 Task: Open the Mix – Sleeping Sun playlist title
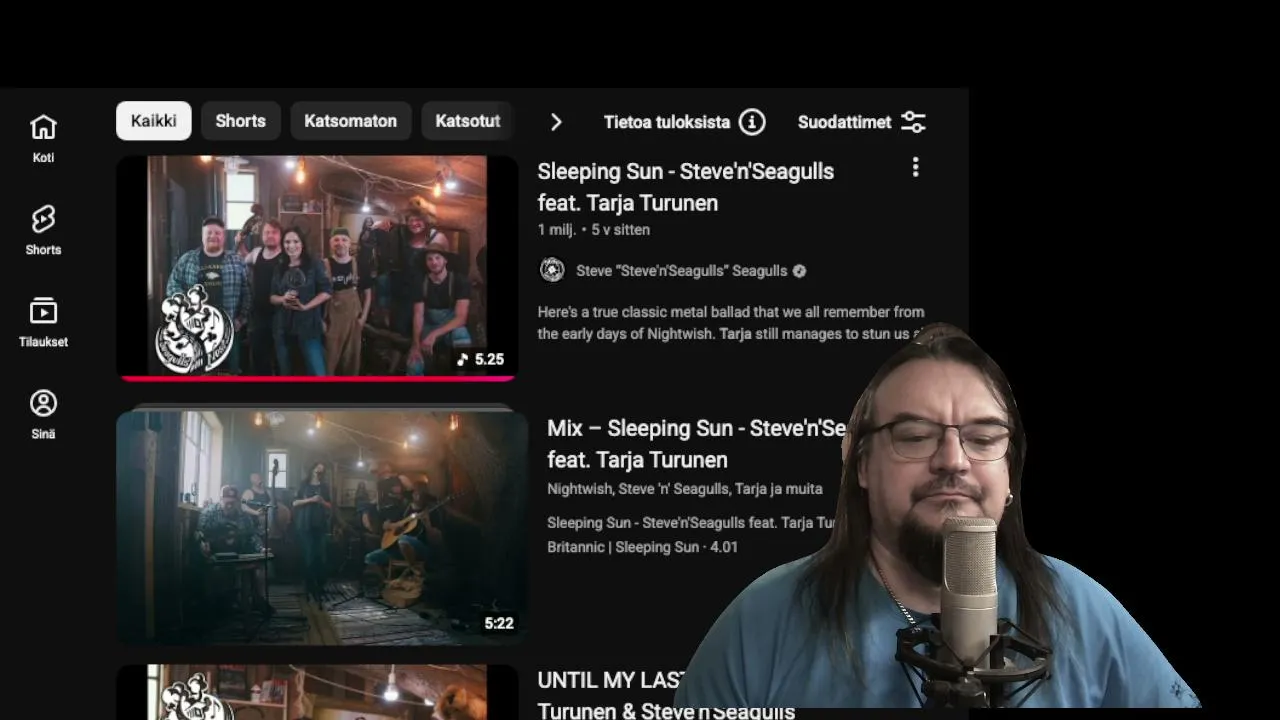coord(696,444)
